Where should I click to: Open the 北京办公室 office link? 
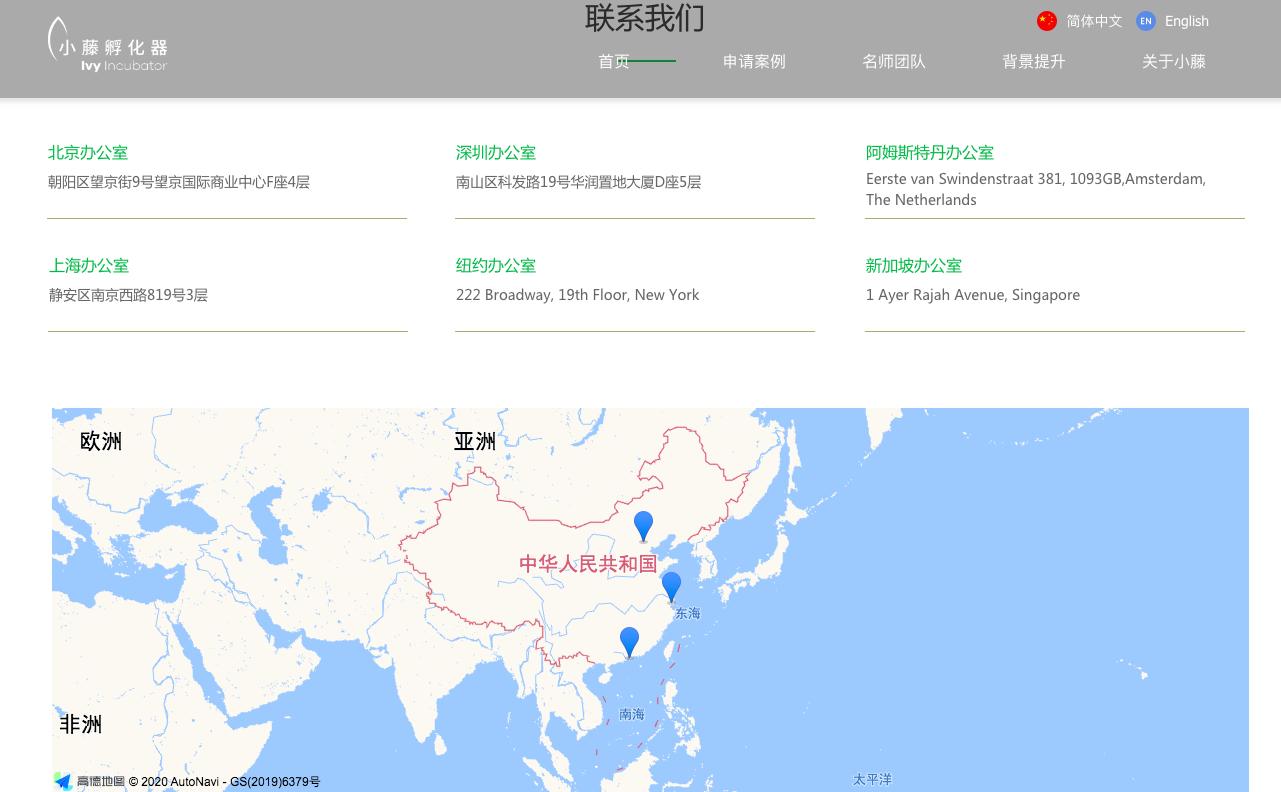pos(87,152)
